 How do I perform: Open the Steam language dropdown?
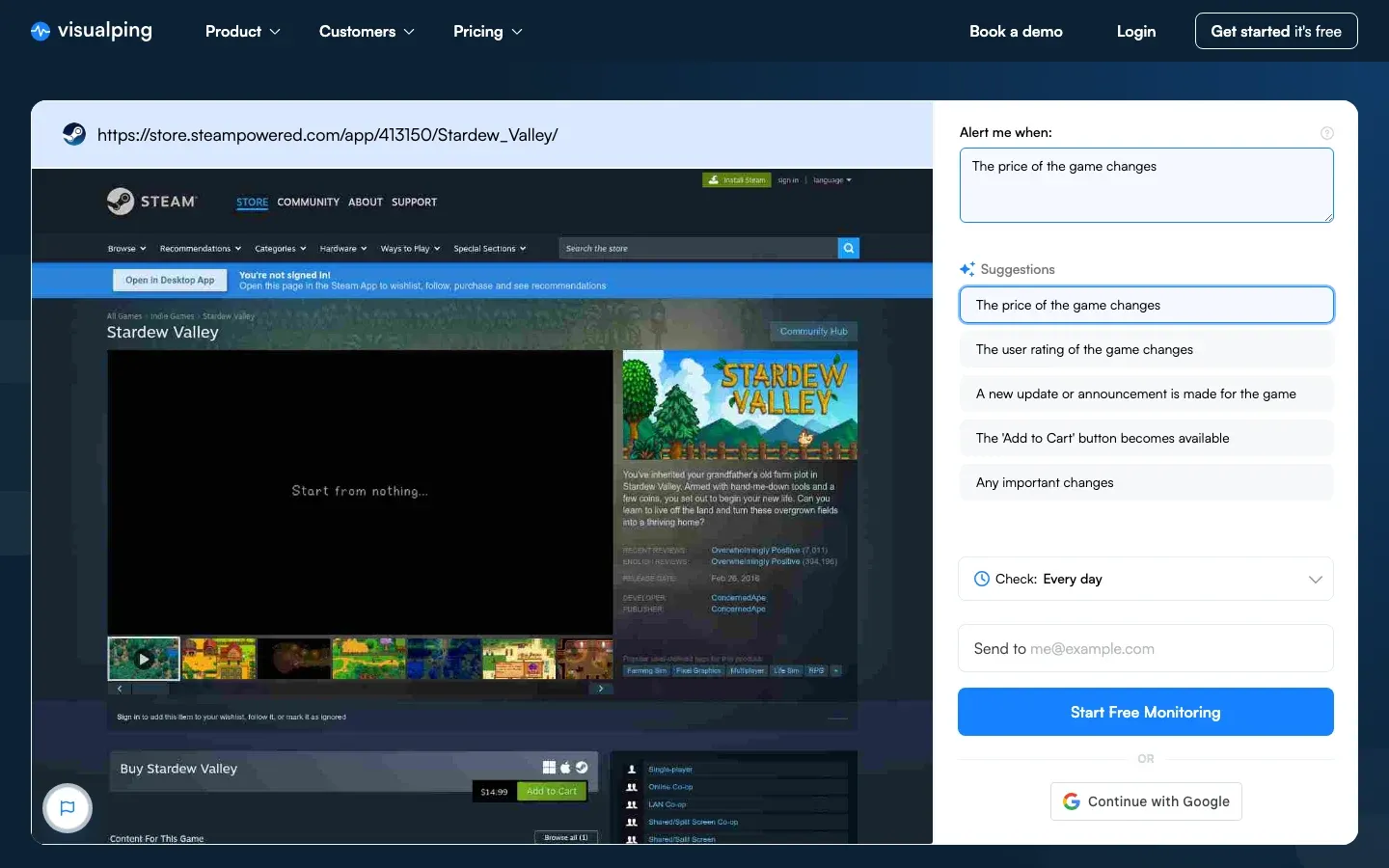pos(831,179)
